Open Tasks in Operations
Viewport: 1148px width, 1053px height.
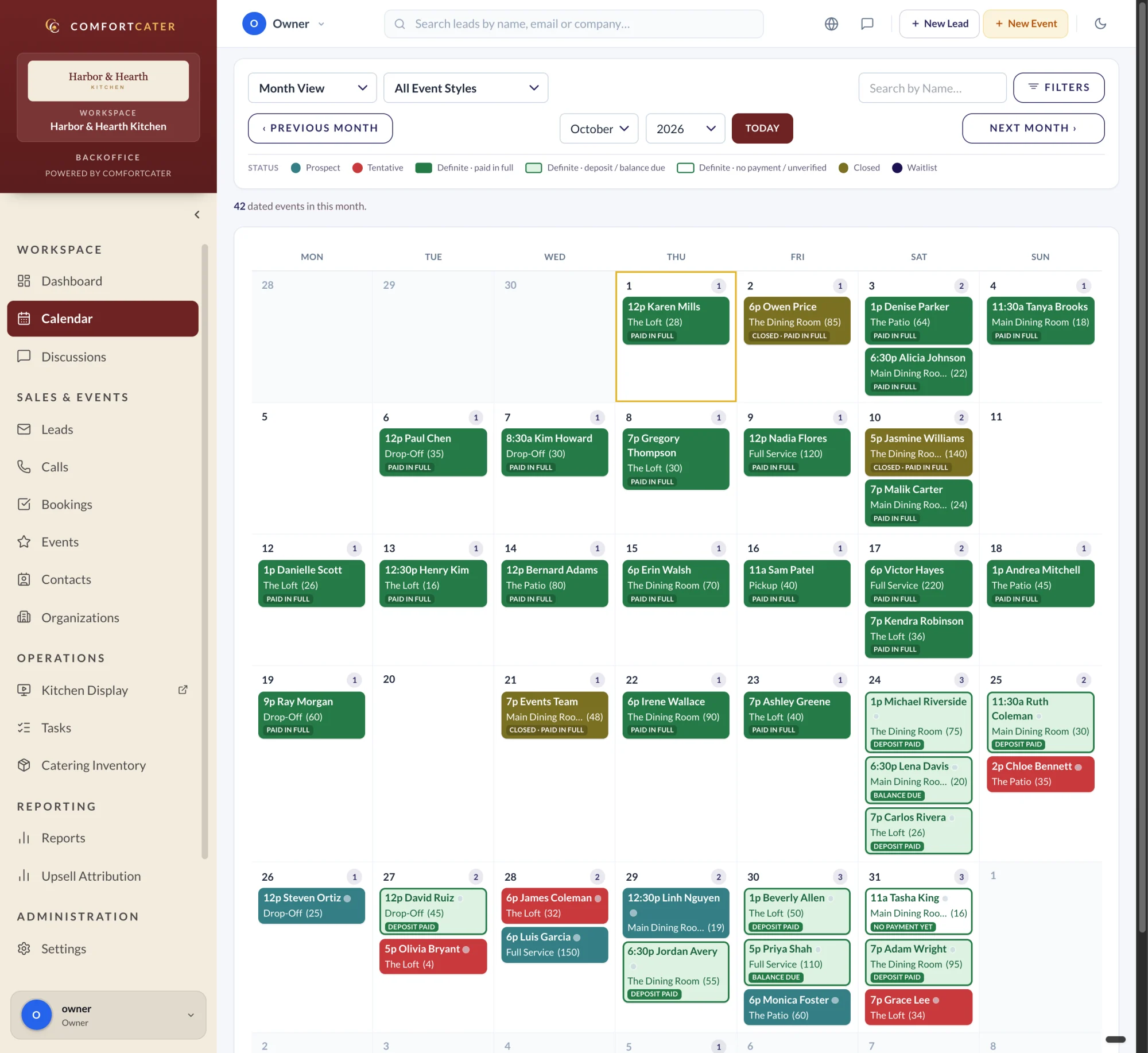[103, 727]
